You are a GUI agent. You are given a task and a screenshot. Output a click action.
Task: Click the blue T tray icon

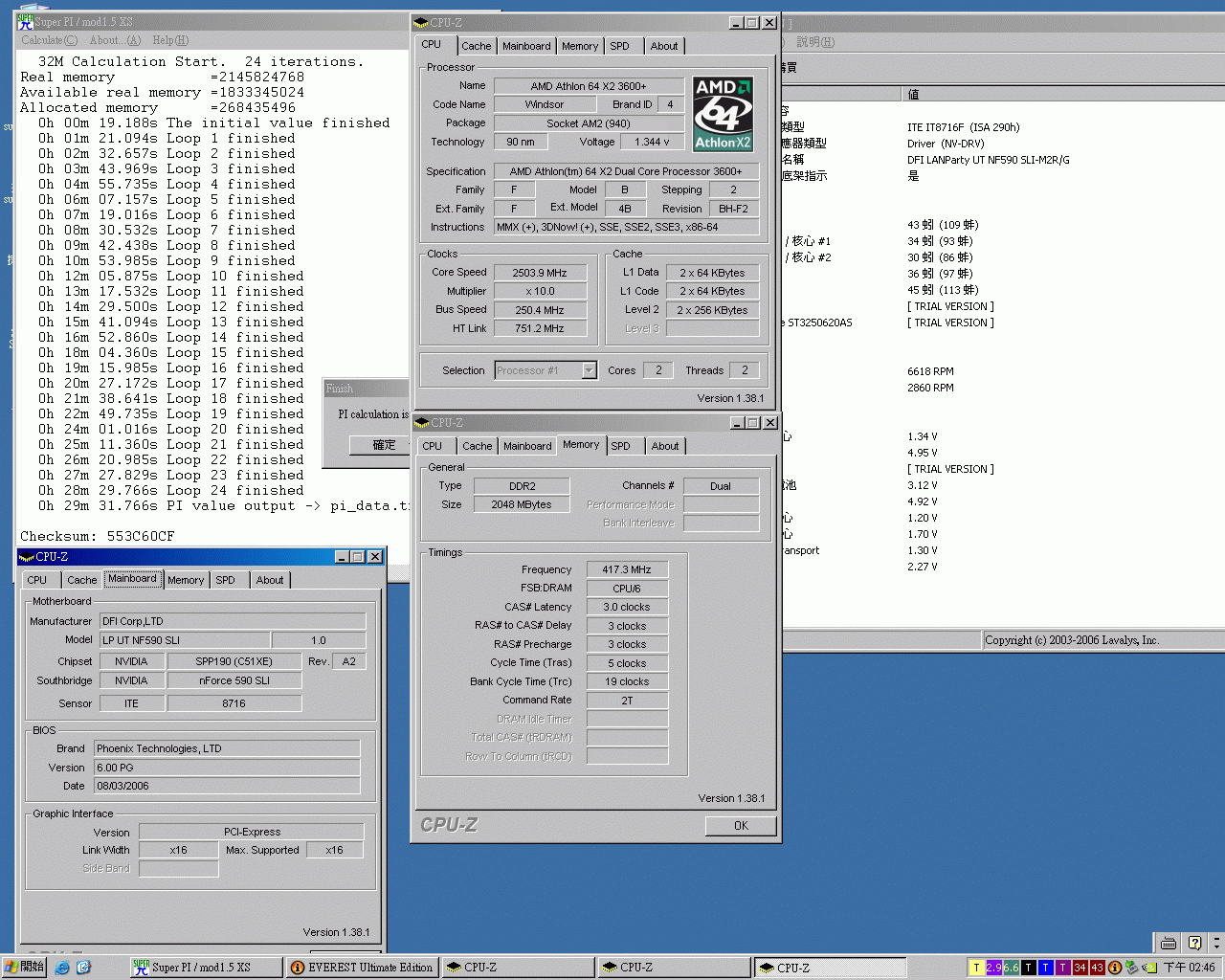coord(1045,968)
